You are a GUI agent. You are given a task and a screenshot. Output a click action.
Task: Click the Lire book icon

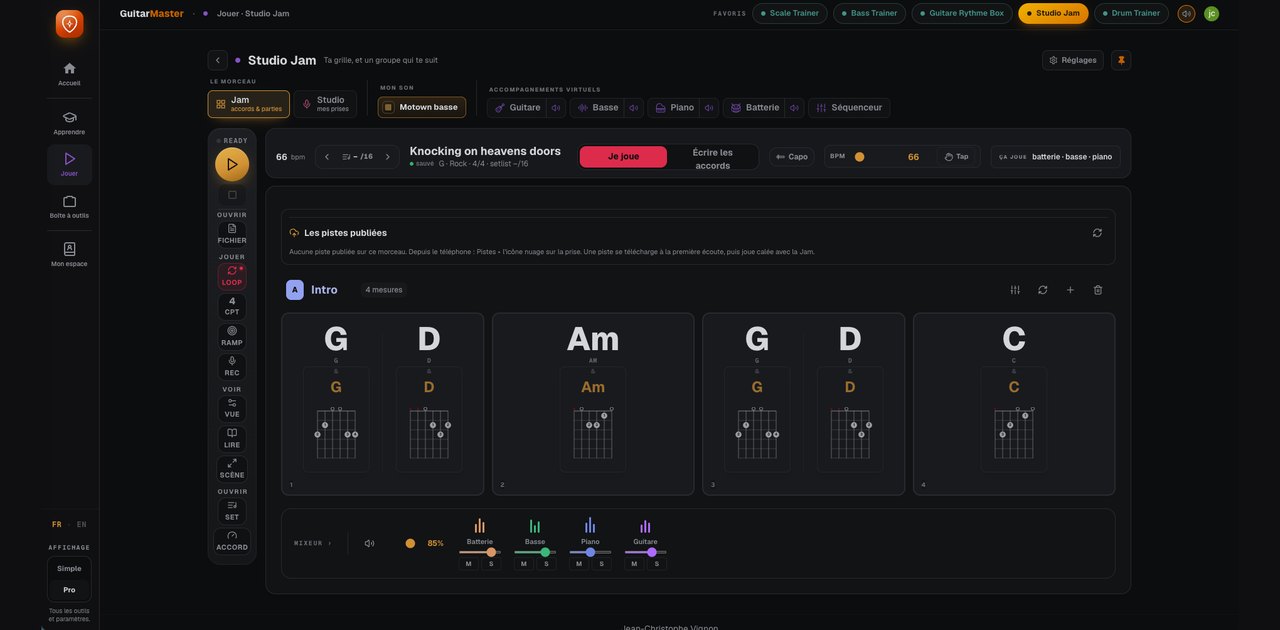232,438
